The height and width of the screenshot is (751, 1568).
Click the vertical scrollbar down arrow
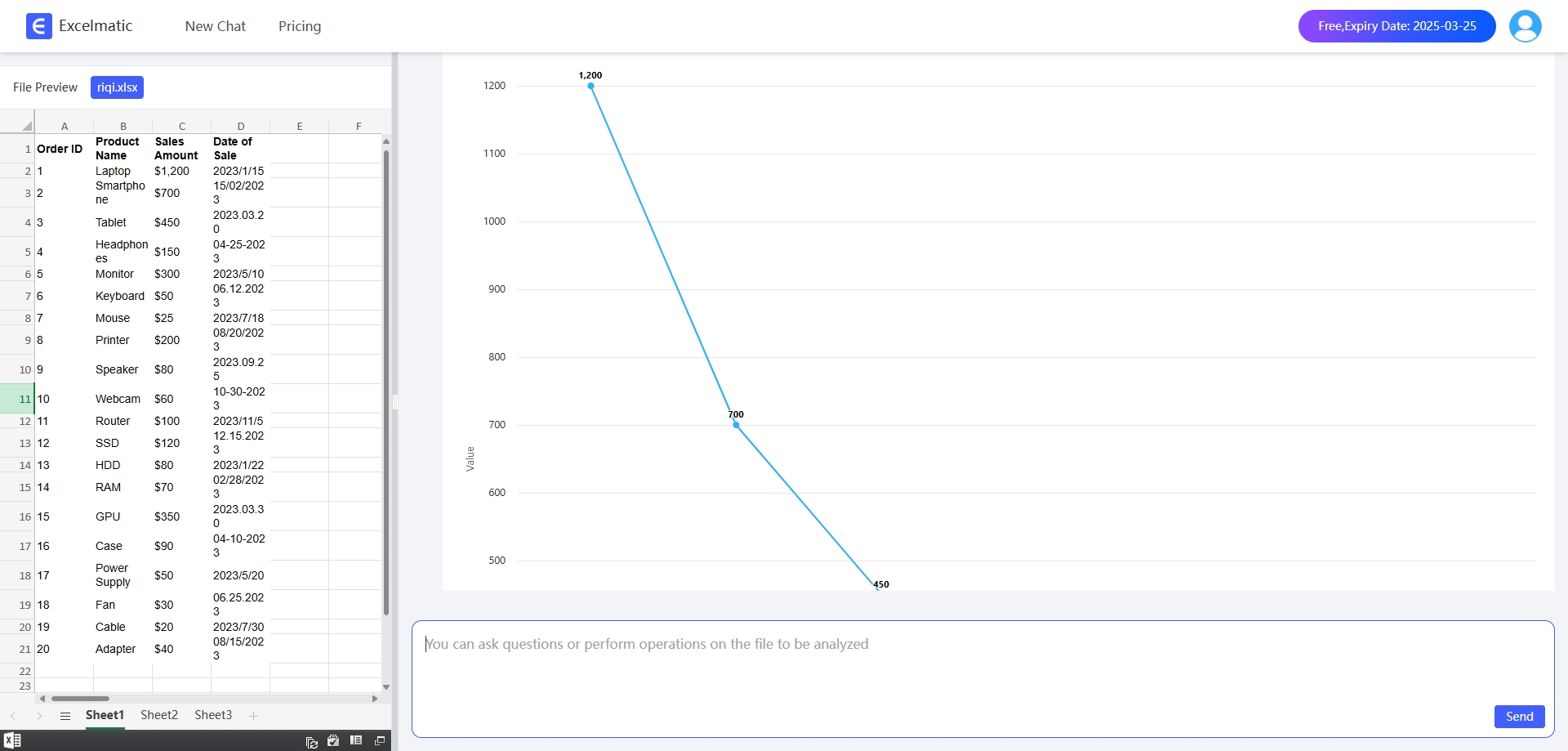point(386,687)
